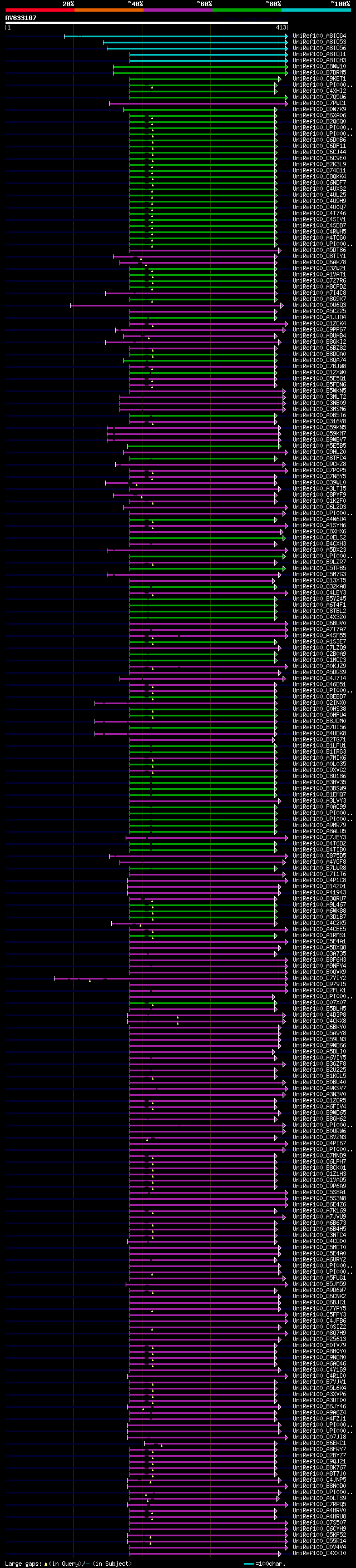Select the UniRef100_A5DT86 label
The image size is (356, 1568).
(x=319, y=250)
